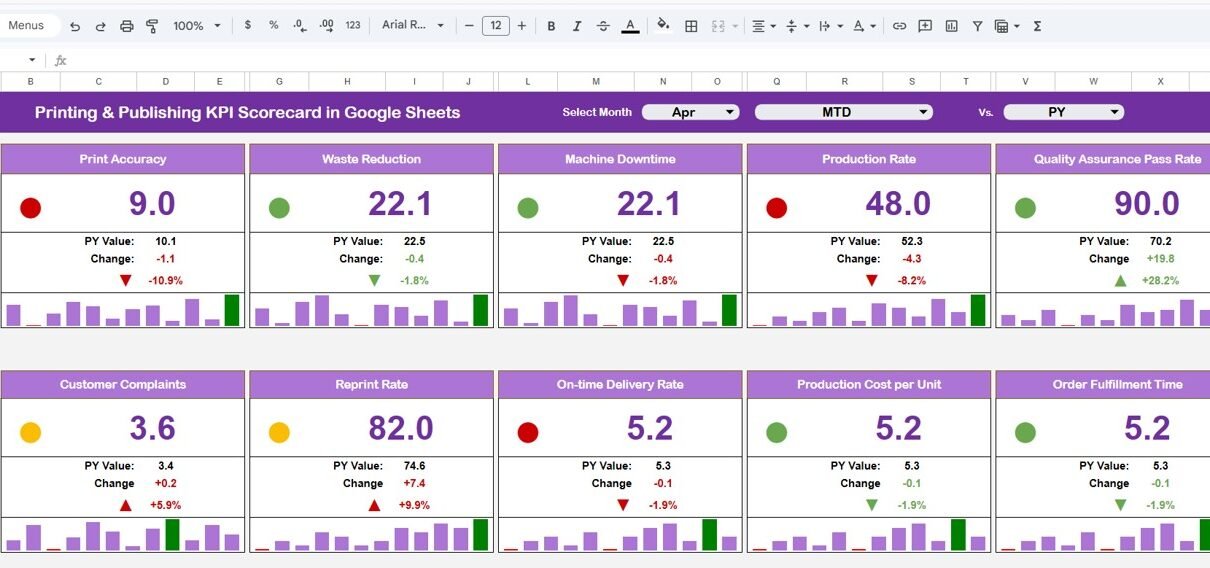Open the Functions sigma icon

1037,26
